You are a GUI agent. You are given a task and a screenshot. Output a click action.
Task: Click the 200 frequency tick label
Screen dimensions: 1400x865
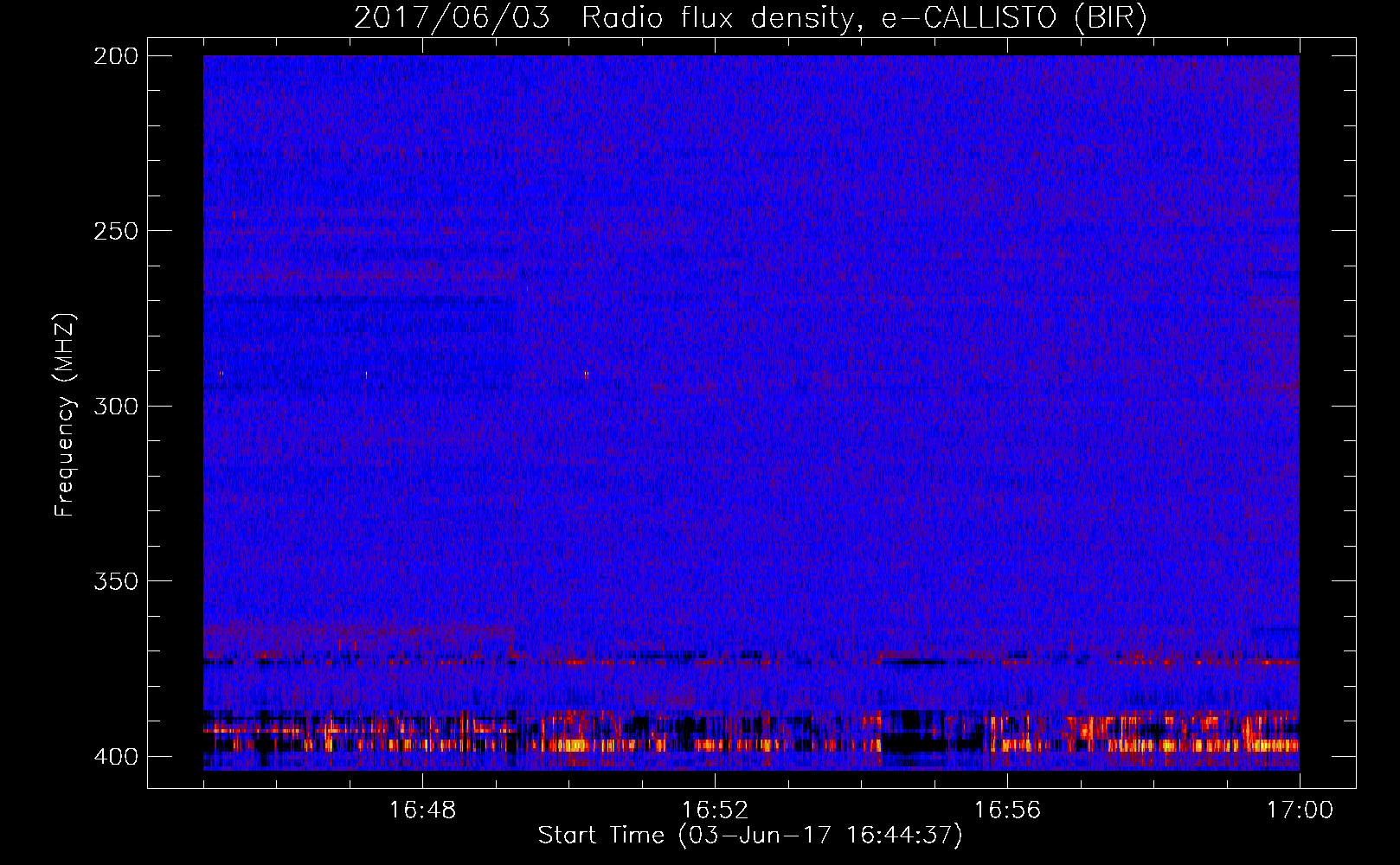click(x=116, y=56)
